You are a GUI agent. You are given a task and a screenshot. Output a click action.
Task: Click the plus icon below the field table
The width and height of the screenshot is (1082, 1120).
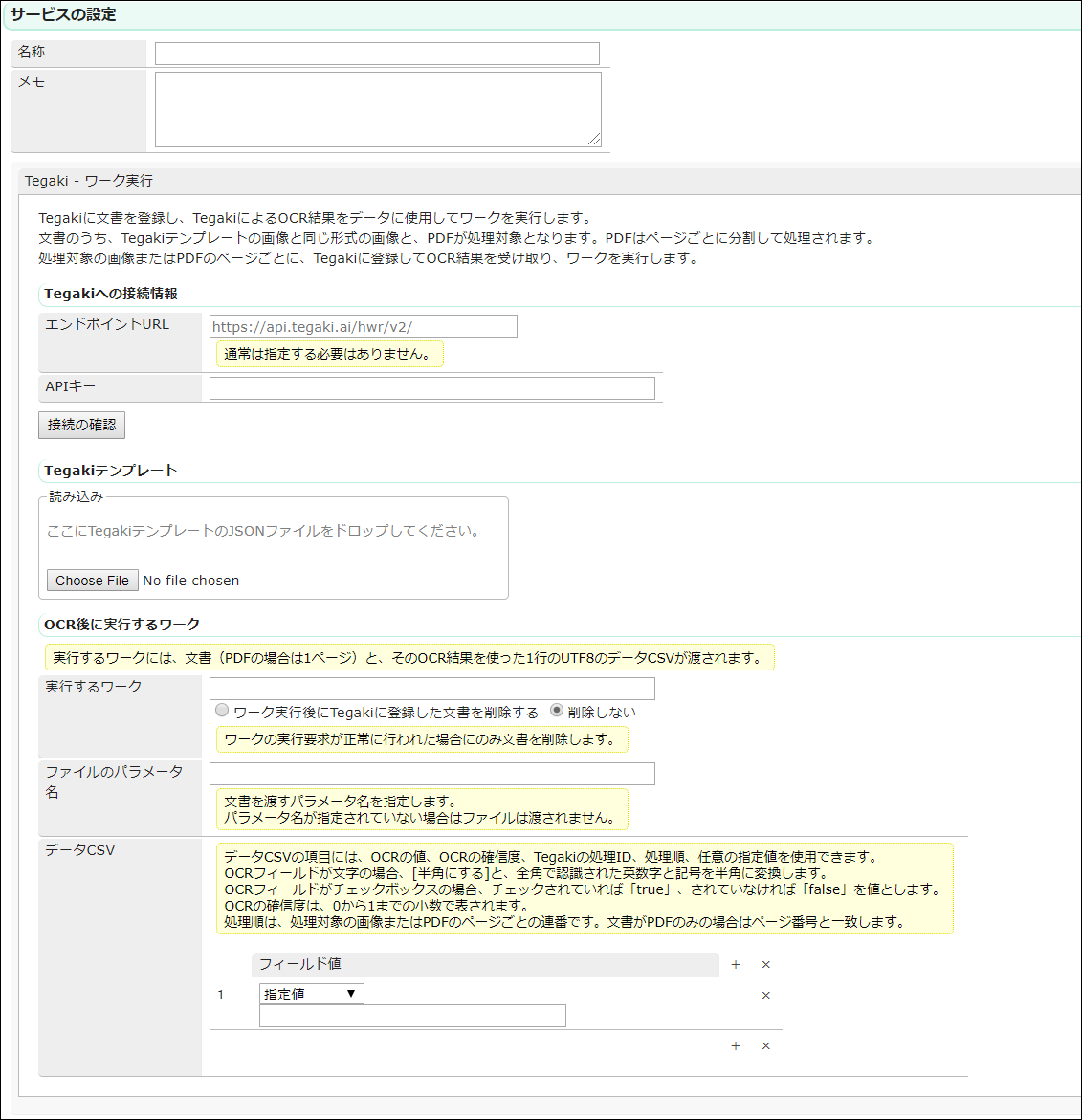736,1046
